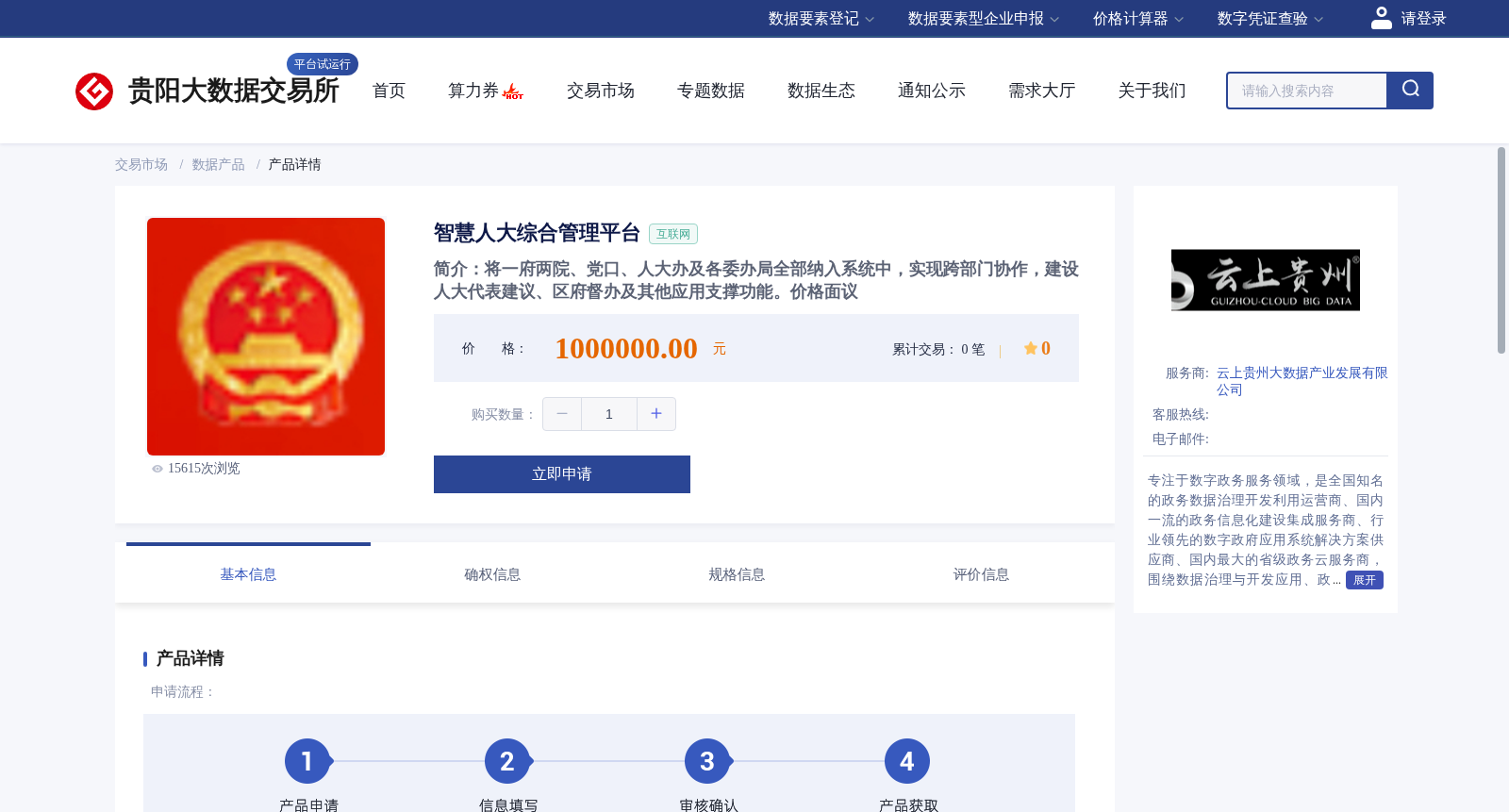Click the 立即申请 button
Screen dimensions: 1509x812
[x=562, y=474]
